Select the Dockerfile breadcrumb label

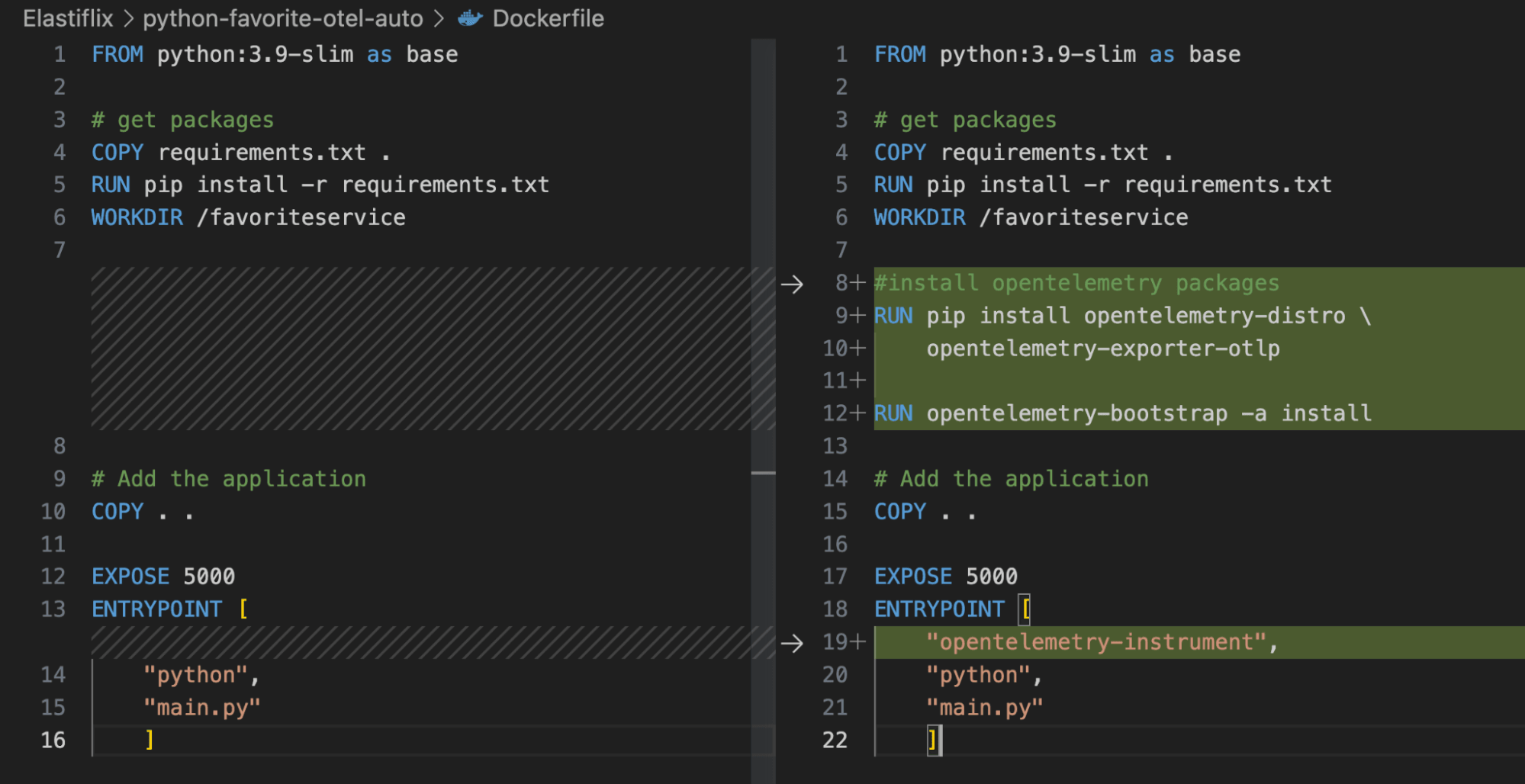(548, 18)
